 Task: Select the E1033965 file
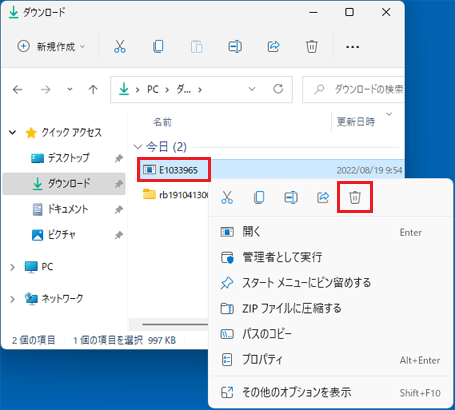(x=174, y=170)
